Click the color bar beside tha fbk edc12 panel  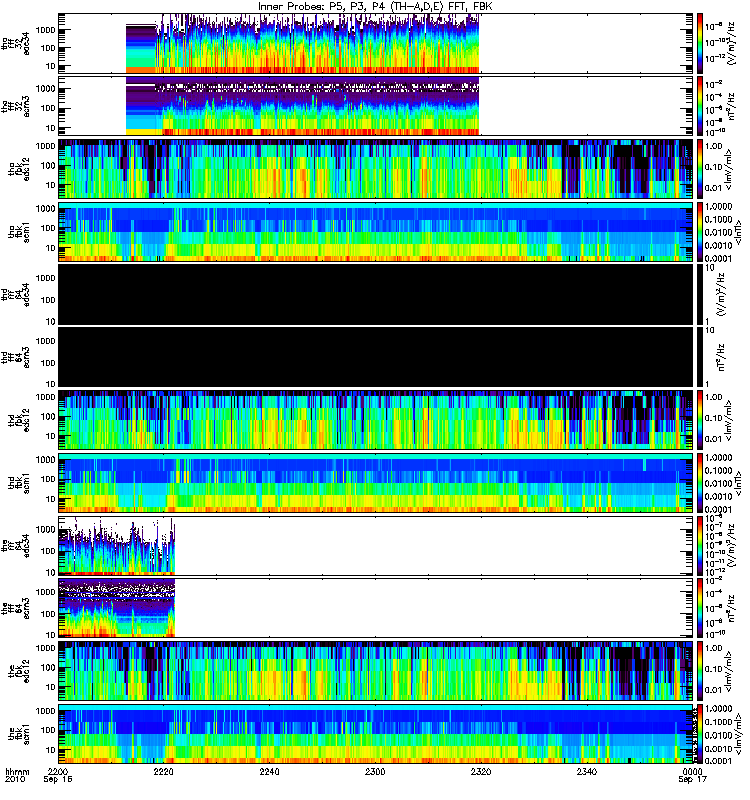point(700,169)
